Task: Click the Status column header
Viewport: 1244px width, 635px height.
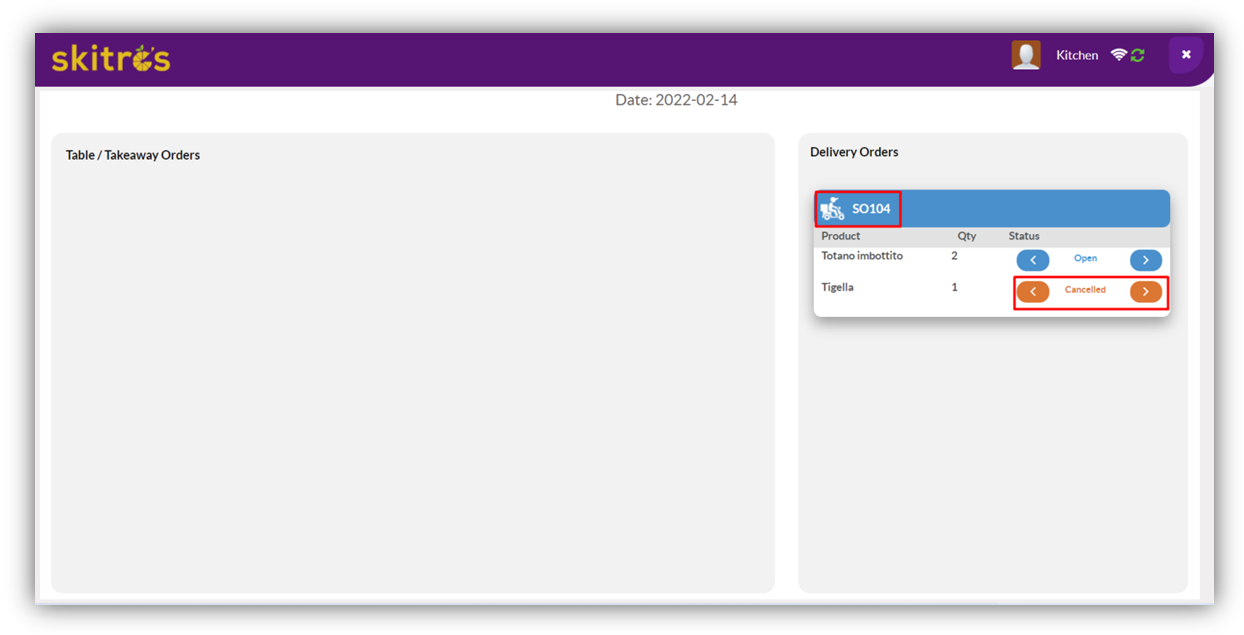Action: pyautogui.click(x=1024, y=236)
